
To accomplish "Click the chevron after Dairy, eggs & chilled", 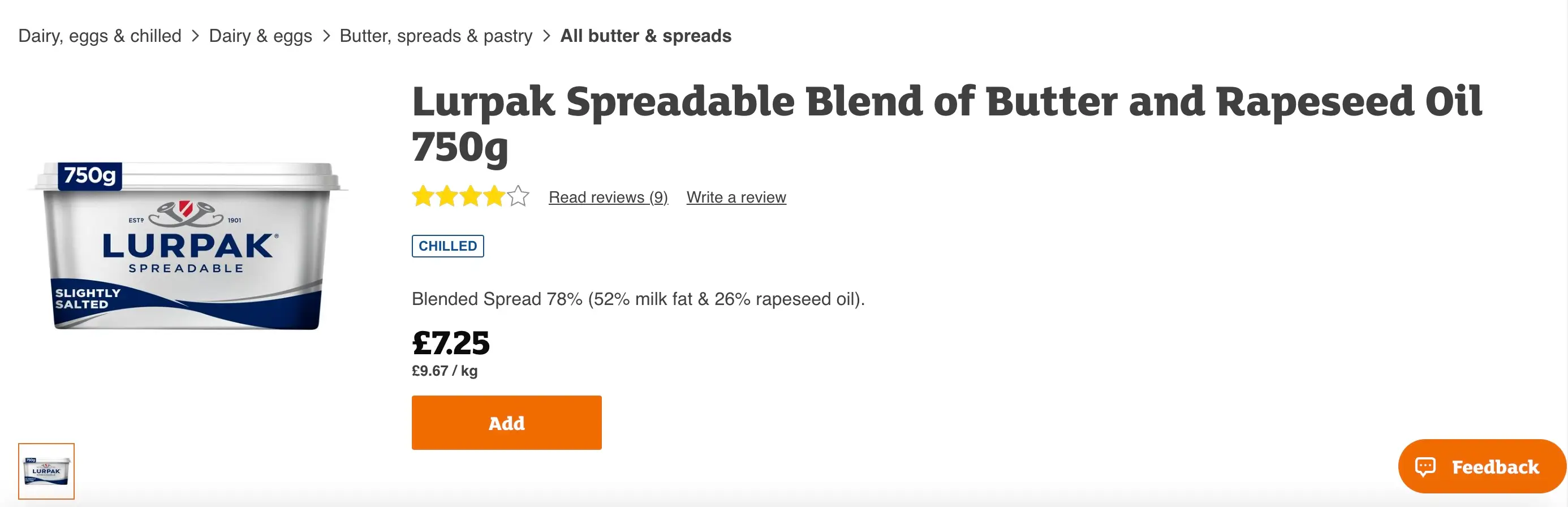I will click(196, 36).
